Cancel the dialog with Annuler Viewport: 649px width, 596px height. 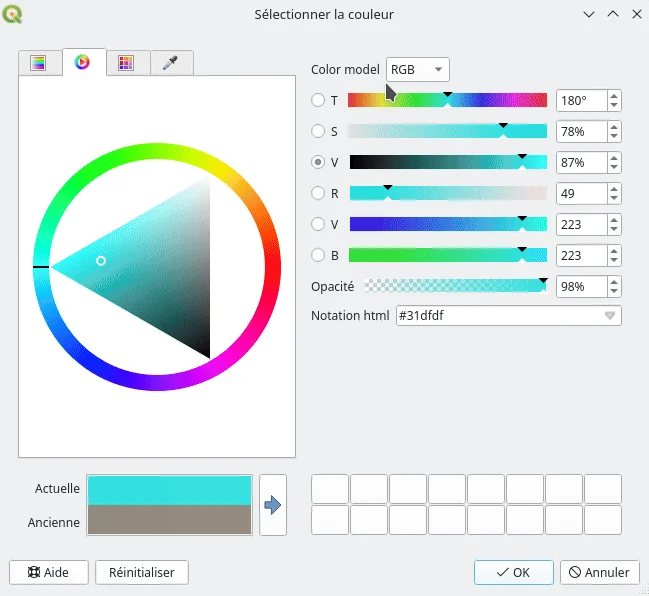(600, 572)
